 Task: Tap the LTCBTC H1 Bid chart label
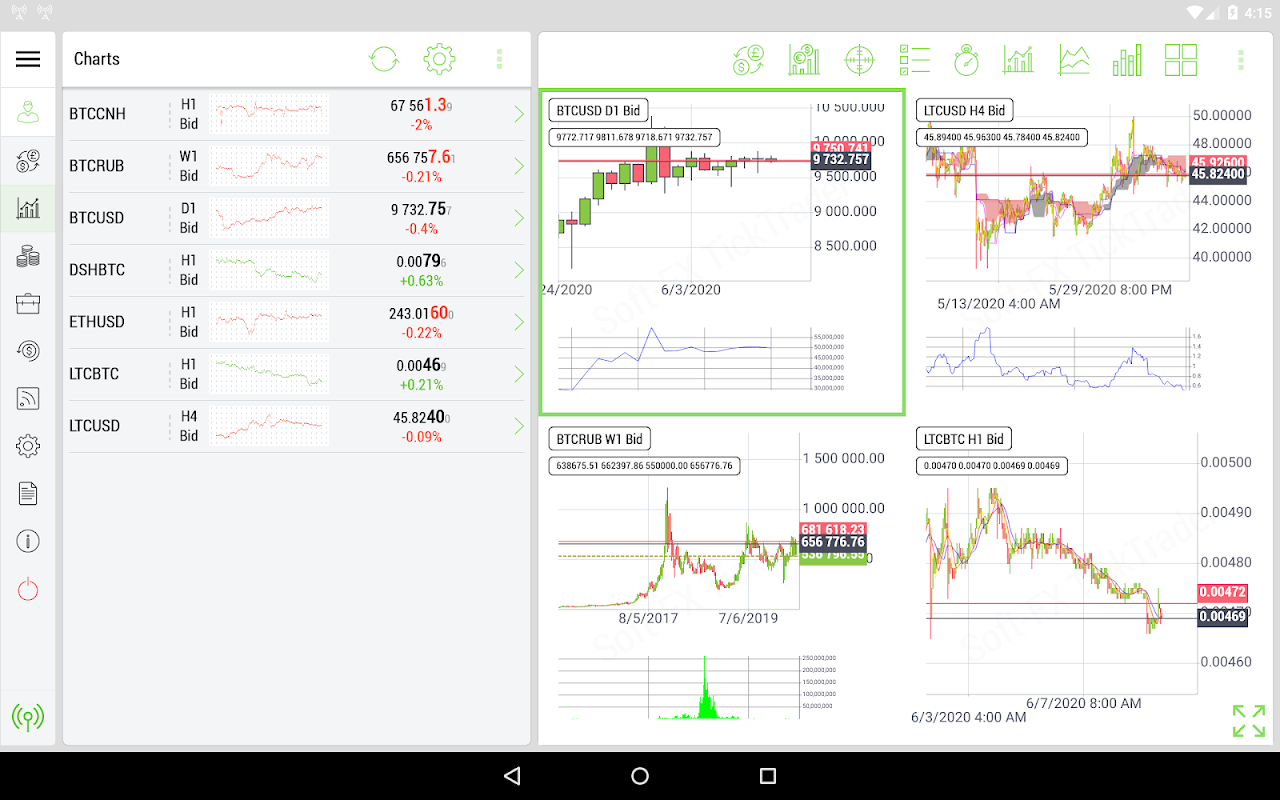pos(964,439)
